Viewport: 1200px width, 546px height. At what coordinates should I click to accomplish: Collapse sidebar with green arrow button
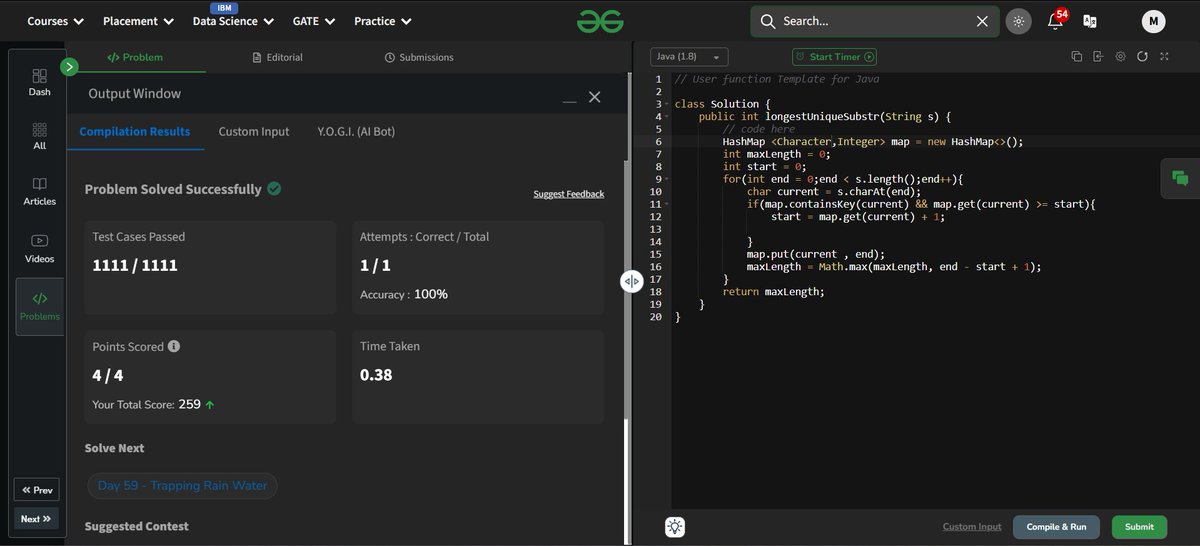pyautogui.click(x=69, y=67)
